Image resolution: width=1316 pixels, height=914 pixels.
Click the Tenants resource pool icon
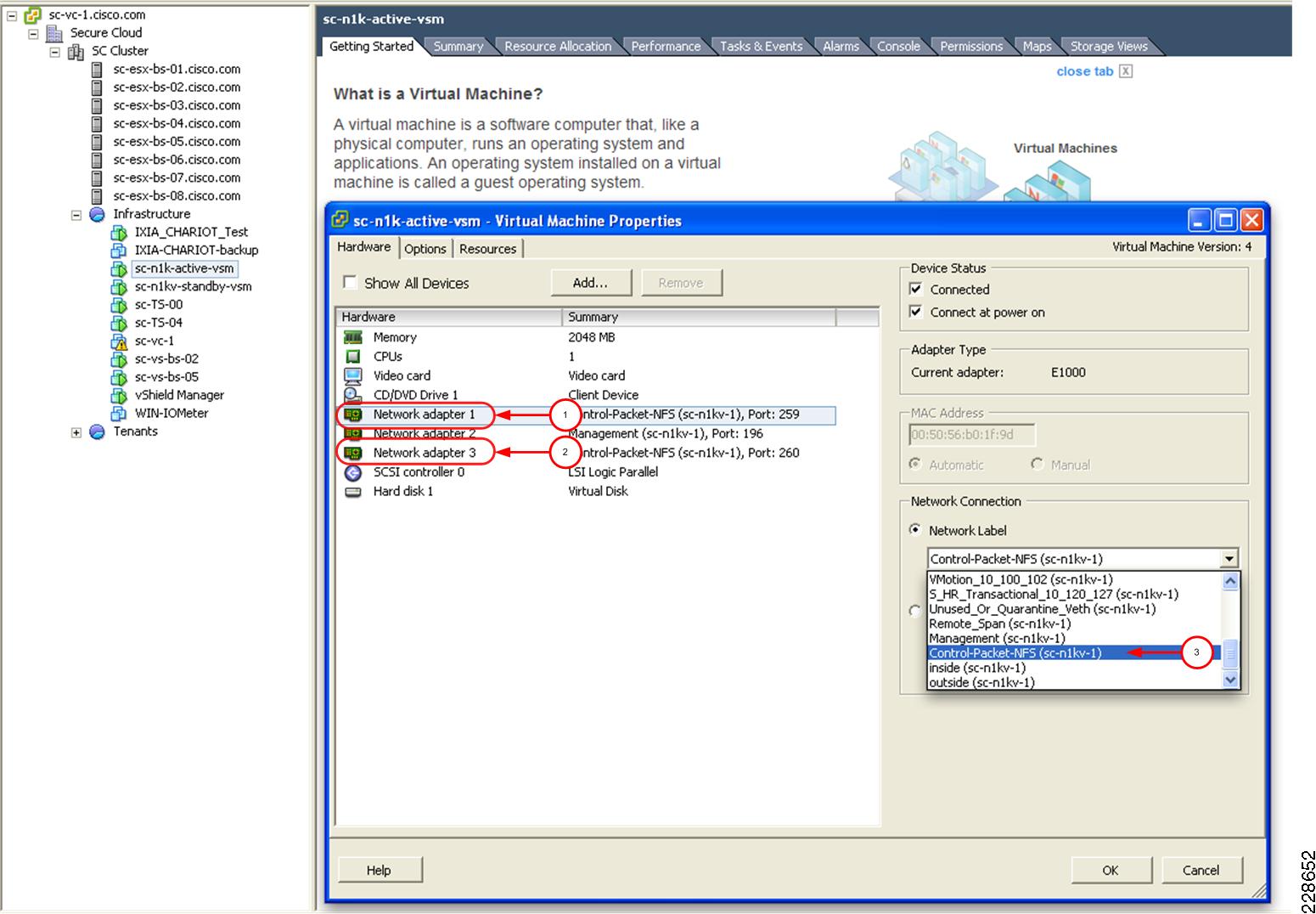pyautogui.click(x=97, y=432)
